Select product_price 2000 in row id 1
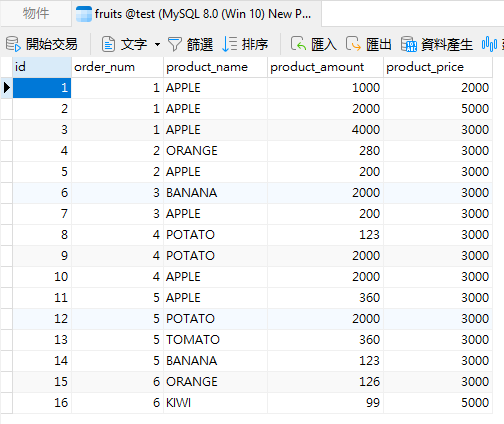 438,88
